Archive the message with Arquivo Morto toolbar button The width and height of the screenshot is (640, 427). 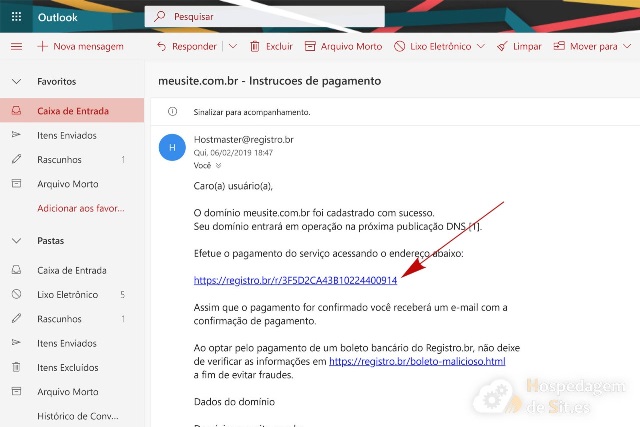coord(343,46)
